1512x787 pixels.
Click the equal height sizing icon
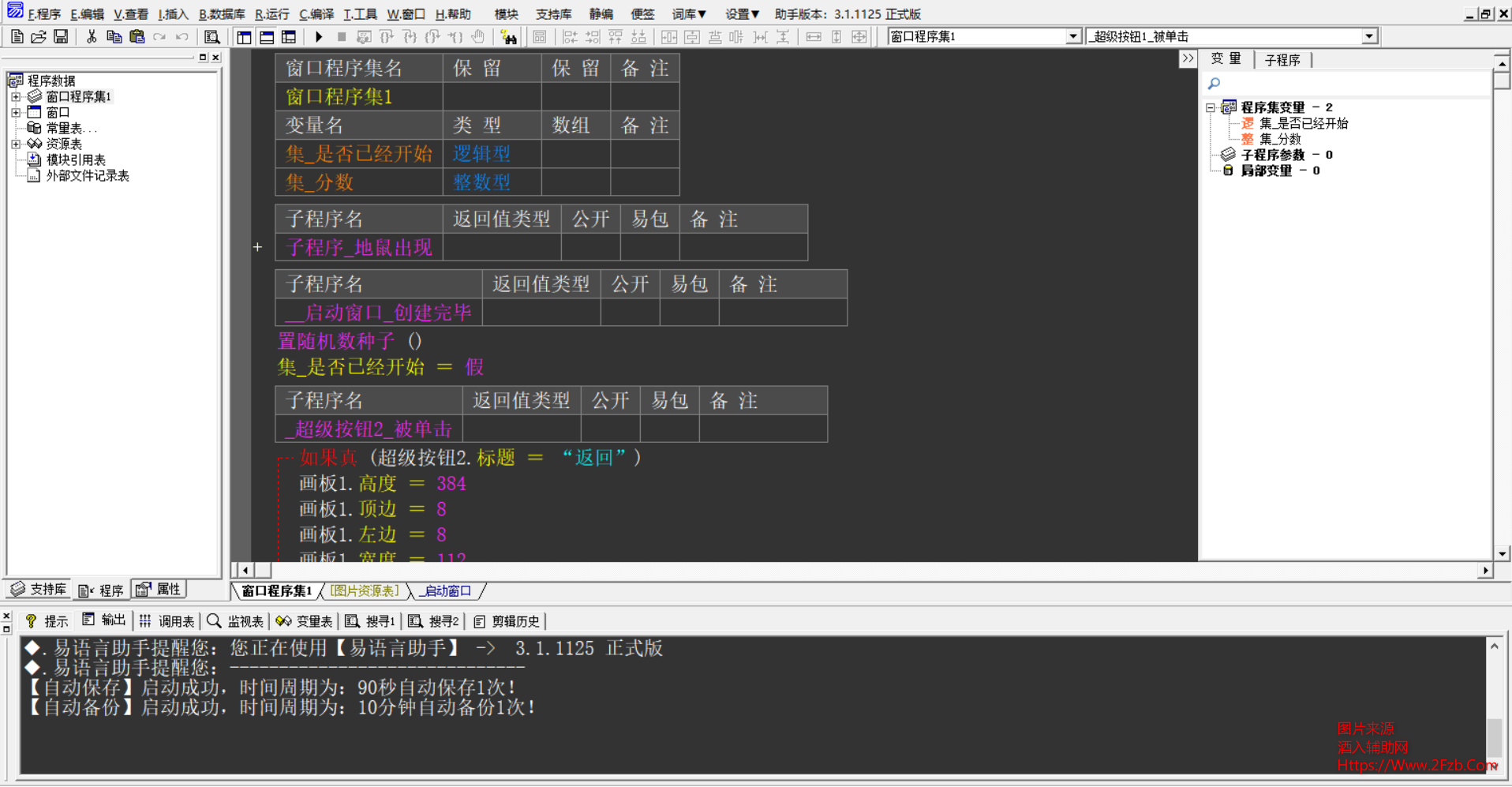836,36
